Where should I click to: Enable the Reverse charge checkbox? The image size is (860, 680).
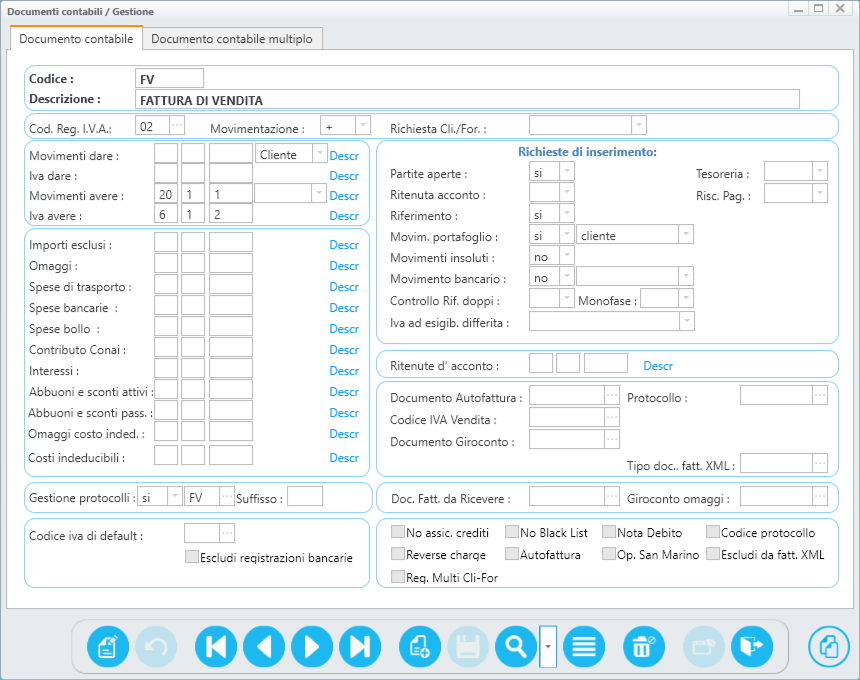[x=398, y=555]
